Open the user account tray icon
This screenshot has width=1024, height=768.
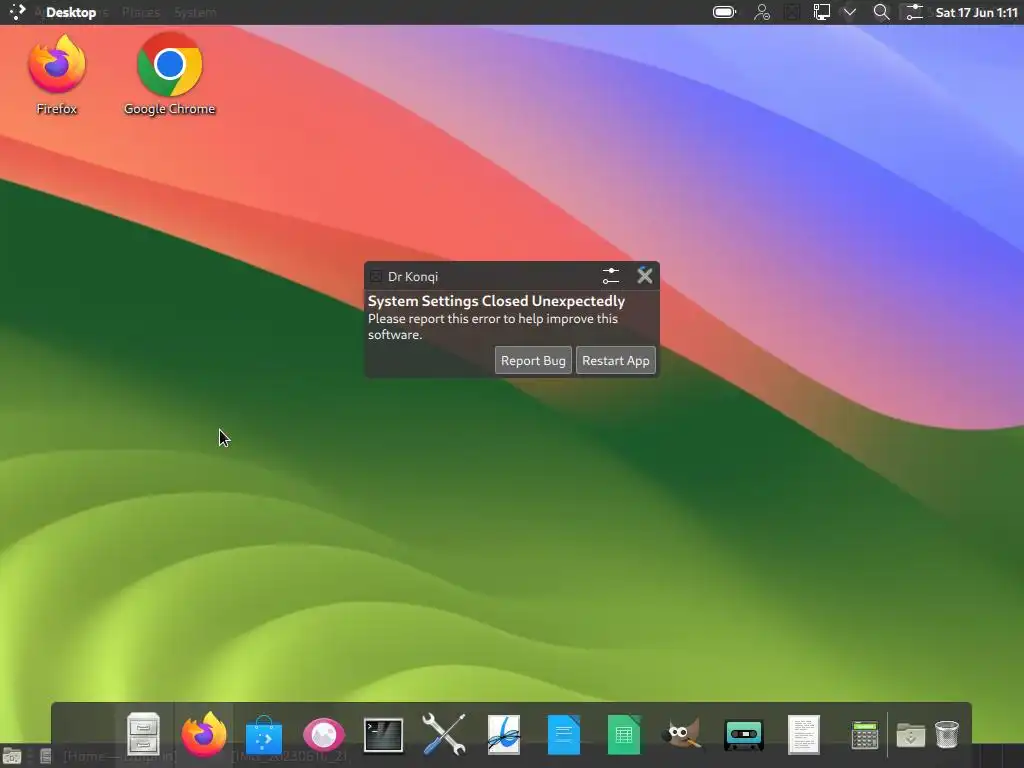point(761,12)
